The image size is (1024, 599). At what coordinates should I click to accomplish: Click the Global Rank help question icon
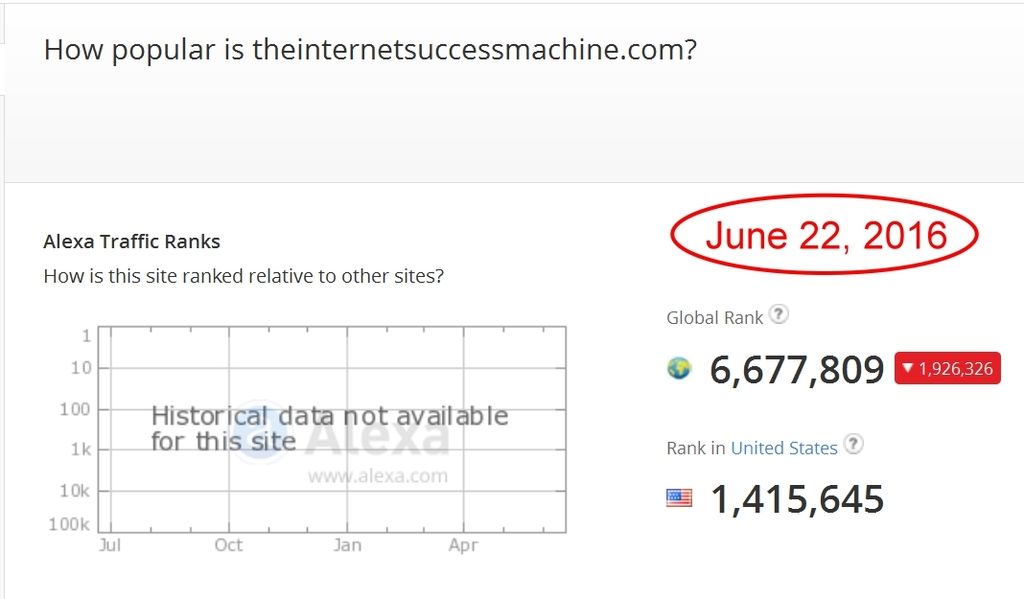778,315
